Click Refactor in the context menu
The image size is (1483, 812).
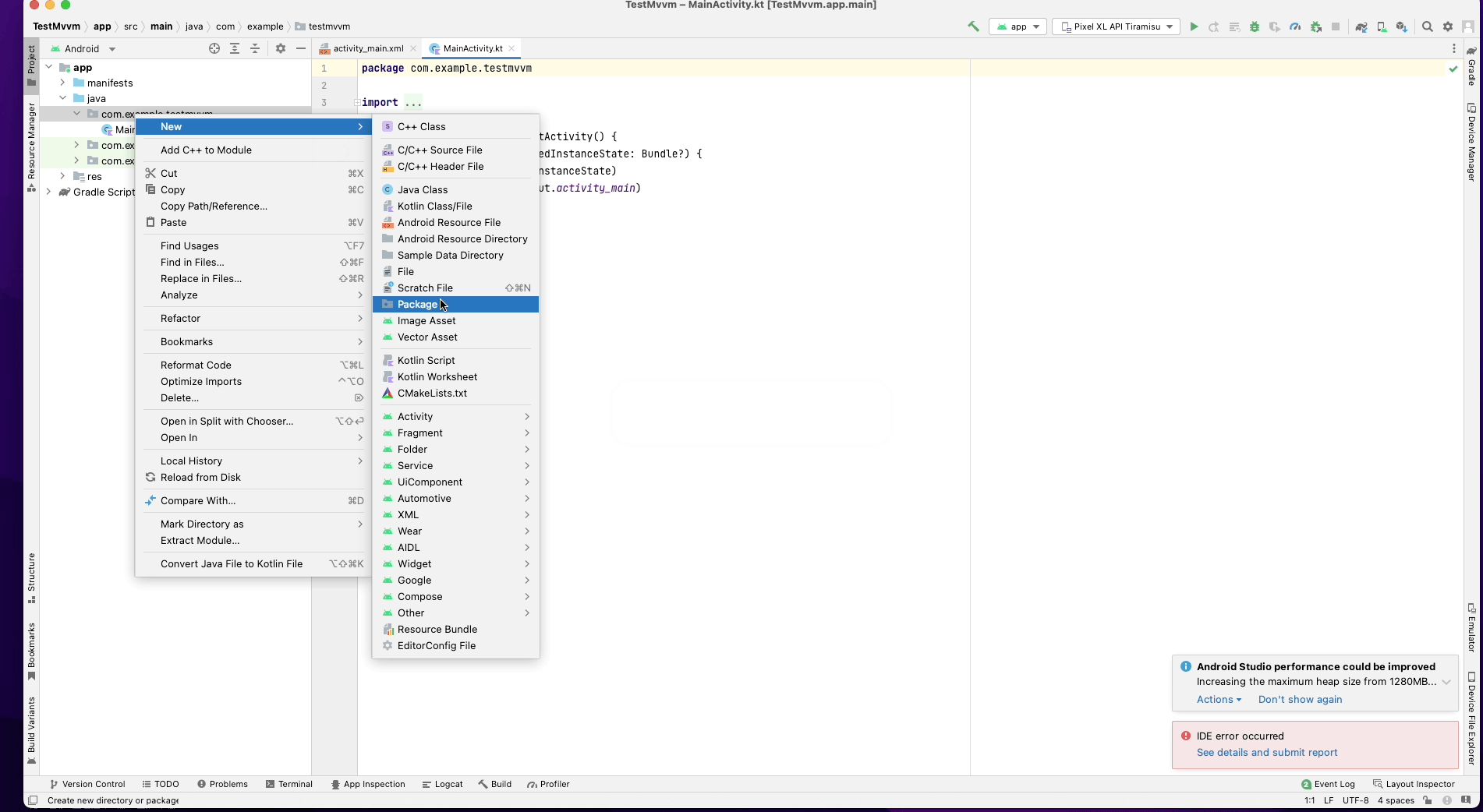(x=253, y=318)
